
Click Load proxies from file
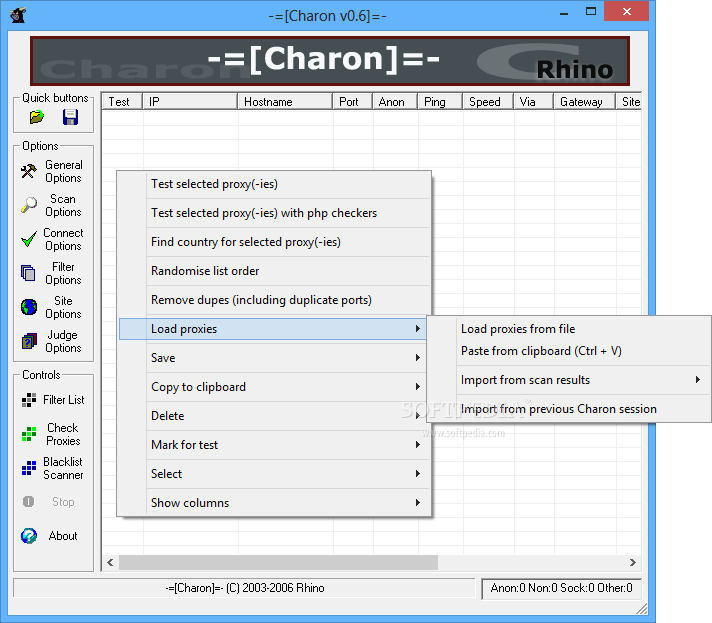click(x=569, y=329)
